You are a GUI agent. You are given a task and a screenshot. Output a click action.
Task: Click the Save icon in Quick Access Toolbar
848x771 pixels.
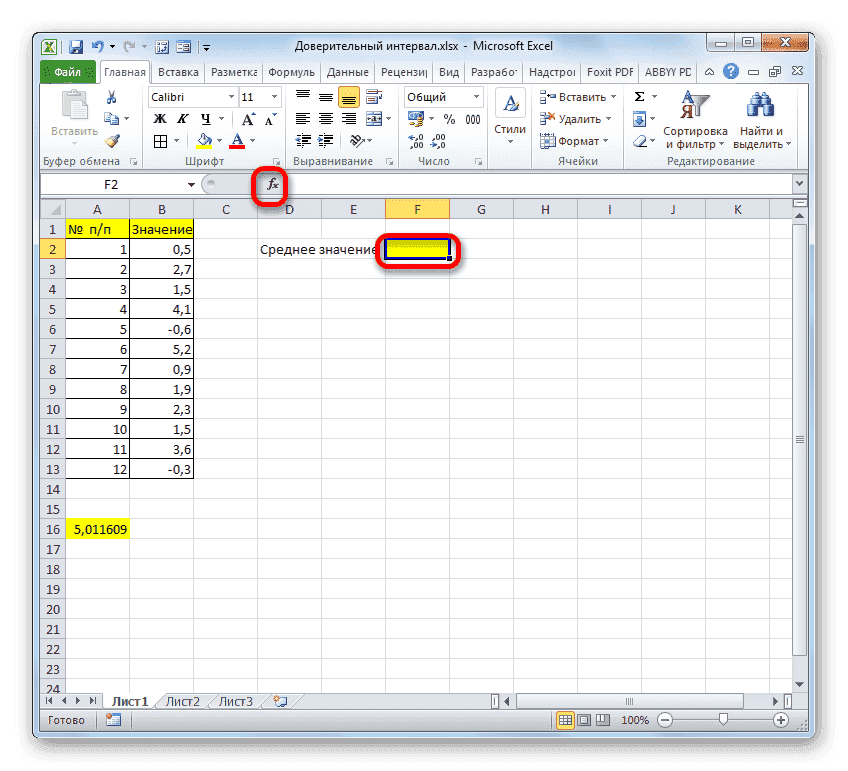click(x=75, y=45)
